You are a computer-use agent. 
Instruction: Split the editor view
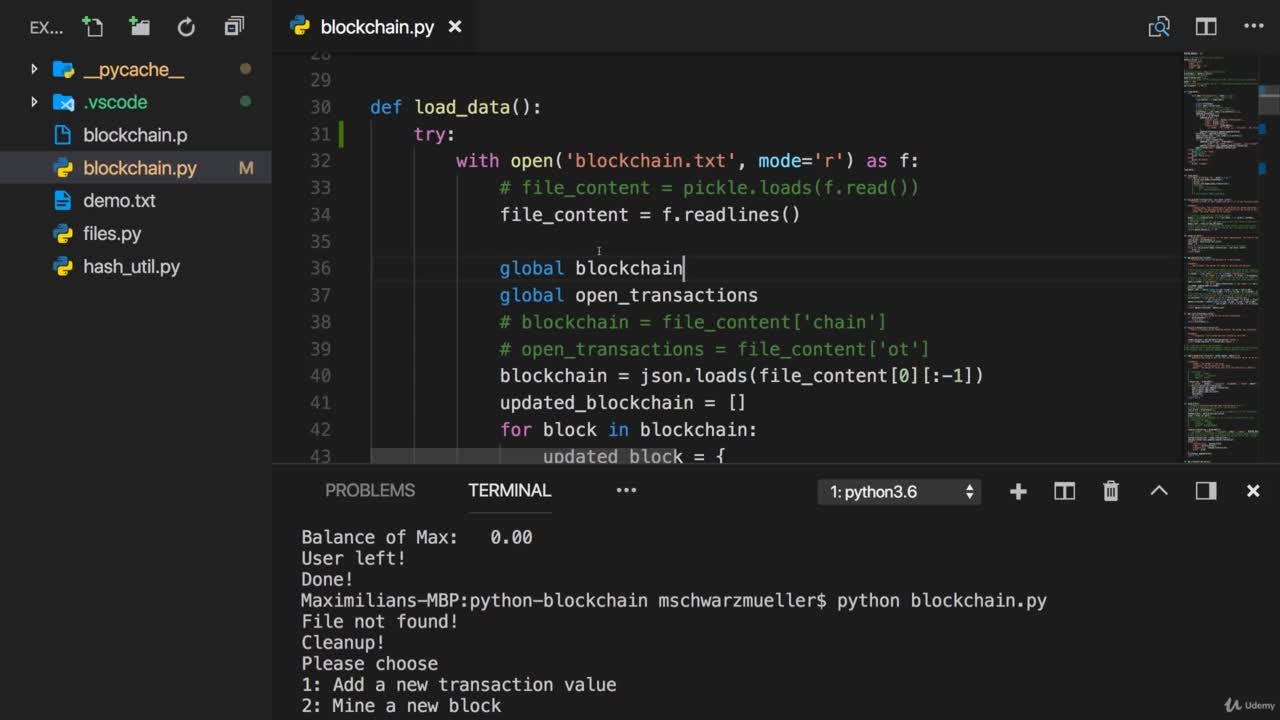pos(1206,27)
